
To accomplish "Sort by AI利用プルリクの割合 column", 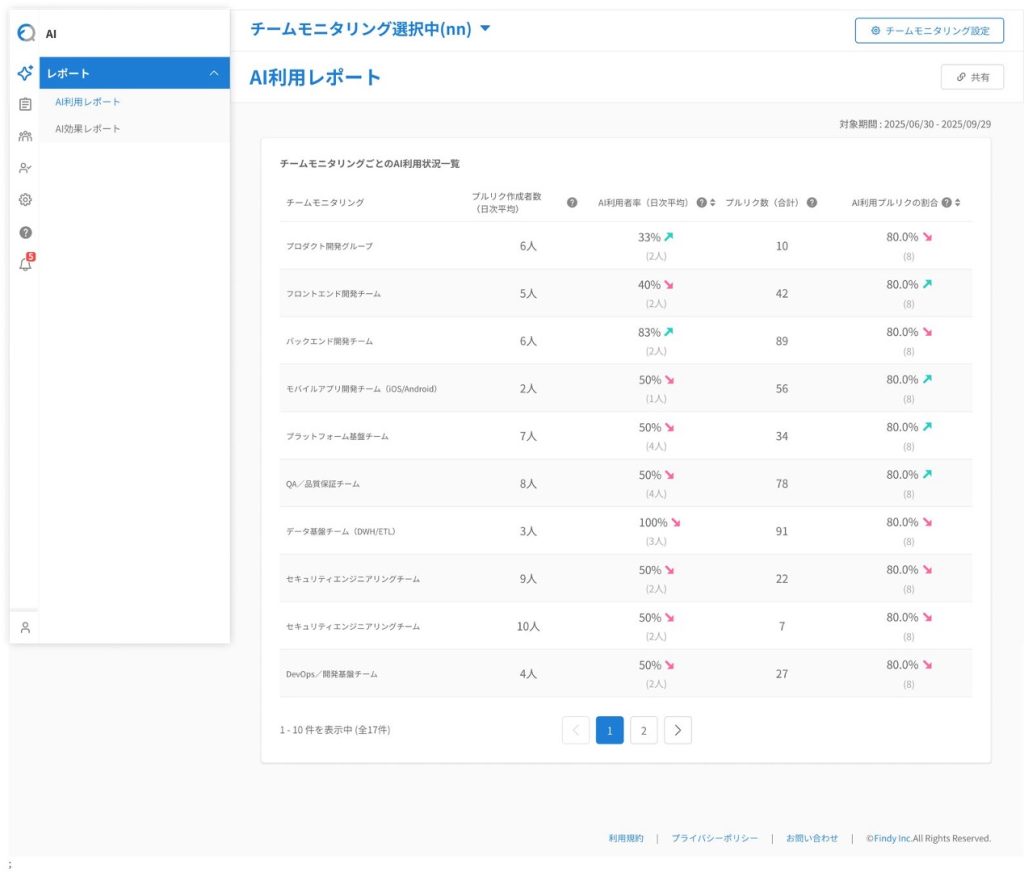I will [x=958, y=202].
